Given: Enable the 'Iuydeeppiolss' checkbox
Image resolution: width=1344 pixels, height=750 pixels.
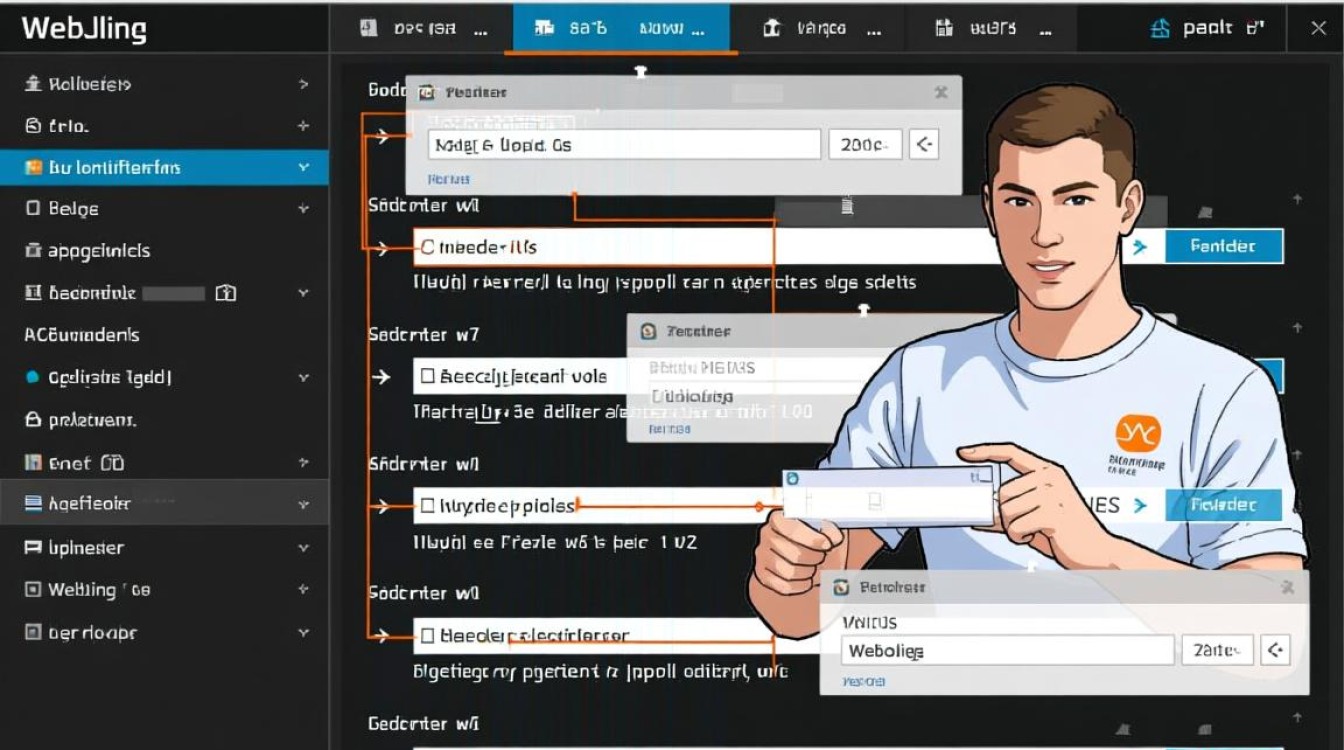Looking at the screenshot, I should point(426,506).
